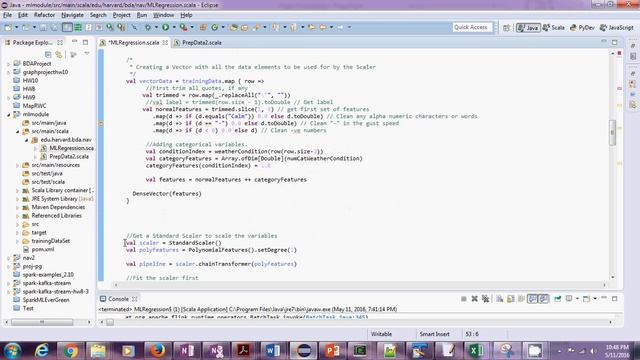The image size is (640, 360).
Task: Click the Debug bug icon
Action: (x=148, y=27)
